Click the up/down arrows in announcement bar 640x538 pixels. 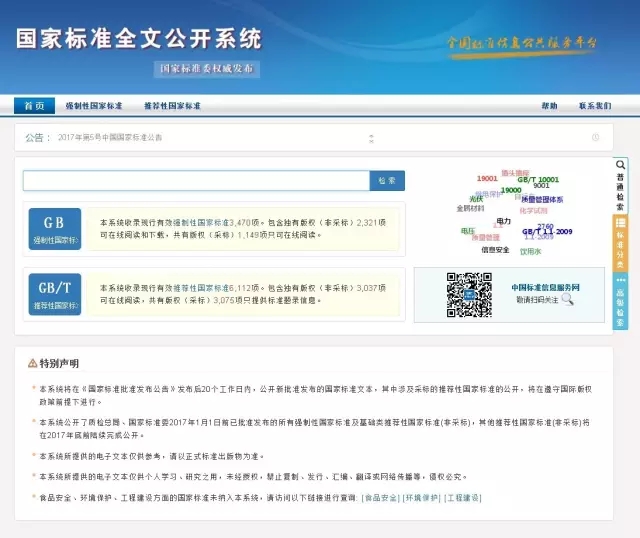click(371, 138)
